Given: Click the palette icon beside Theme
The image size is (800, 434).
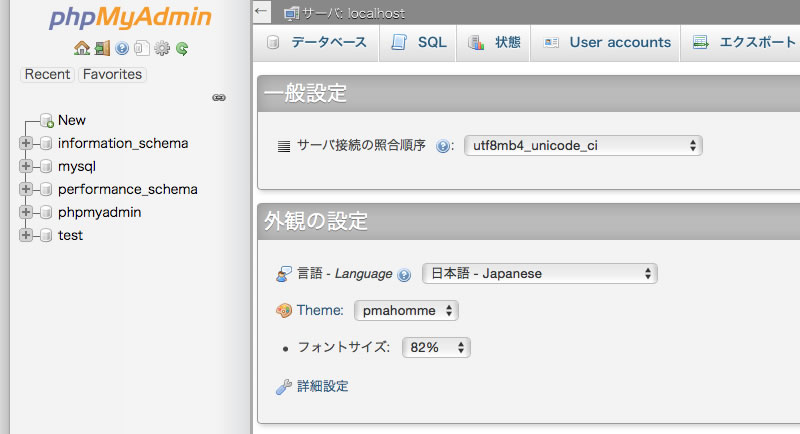Looking at the screenshot, I should 284,310.
